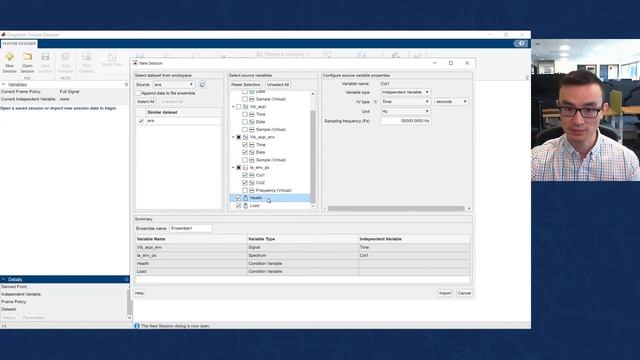Click the scroll-right arrow of properties pane
Viewport: 640px width, 360px height.
(x=469, y=209)
